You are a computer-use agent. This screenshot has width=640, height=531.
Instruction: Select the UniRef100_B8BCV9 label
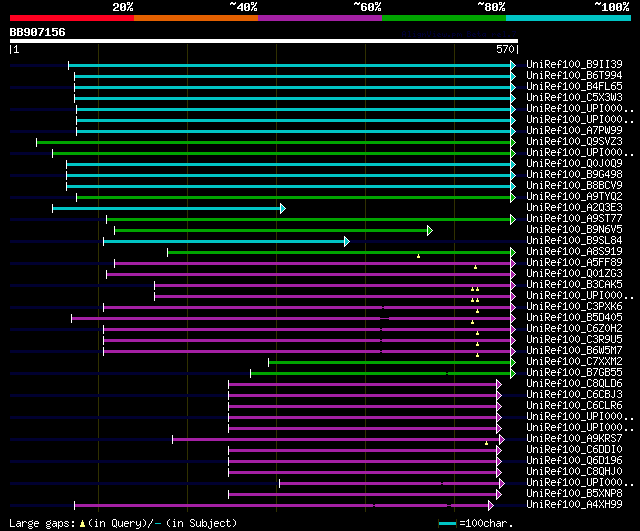[x=574, y=186]
